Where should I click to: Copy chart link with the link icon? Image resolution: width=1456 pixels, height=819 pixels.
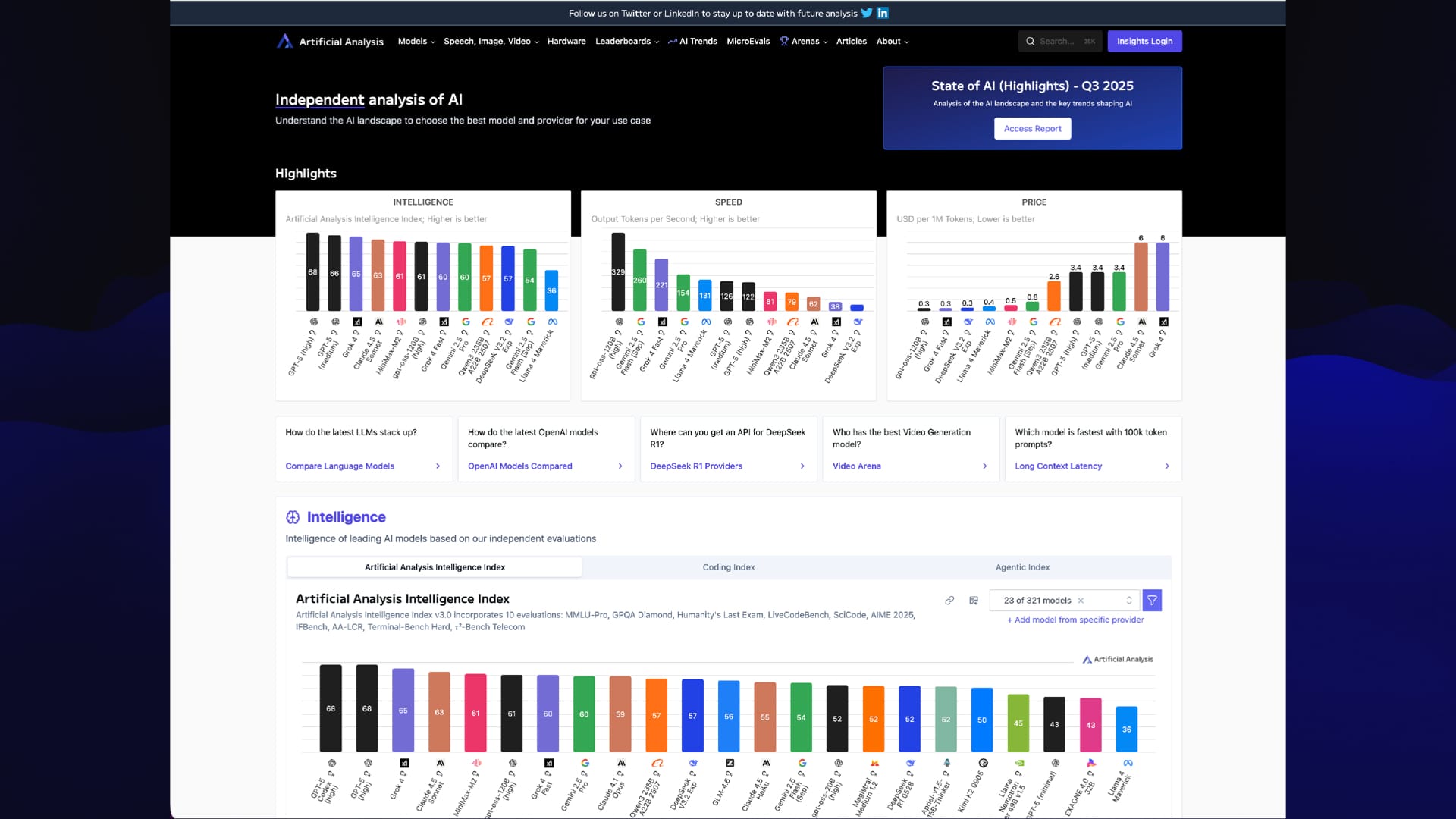(949, 601)
